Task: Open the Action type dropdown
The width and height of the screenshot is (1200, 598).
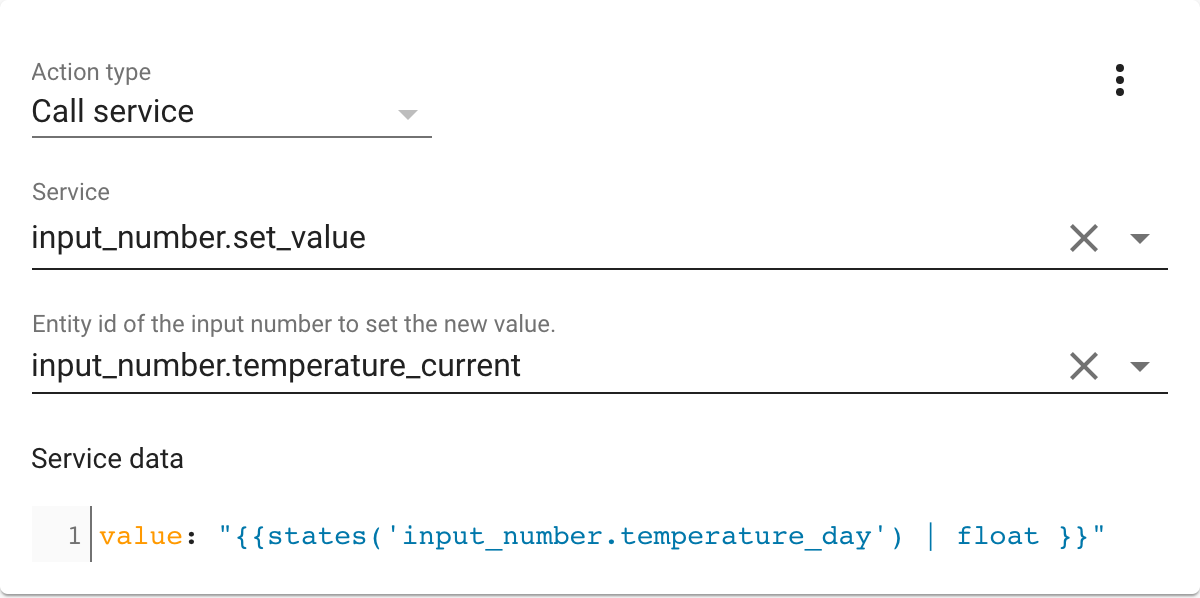Action: click(407, 115)
